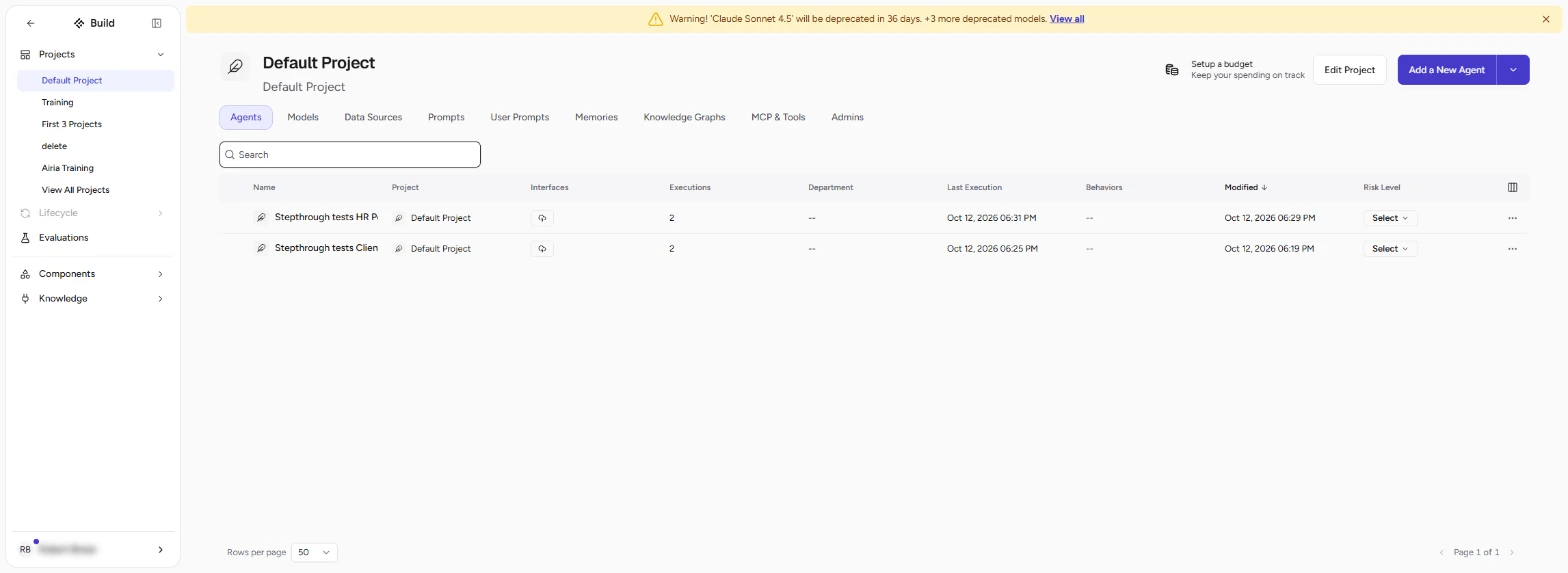Open the Rows per page dropdown
The width and height of the screenshot is (1568, 573).
[x=314, y=552]
